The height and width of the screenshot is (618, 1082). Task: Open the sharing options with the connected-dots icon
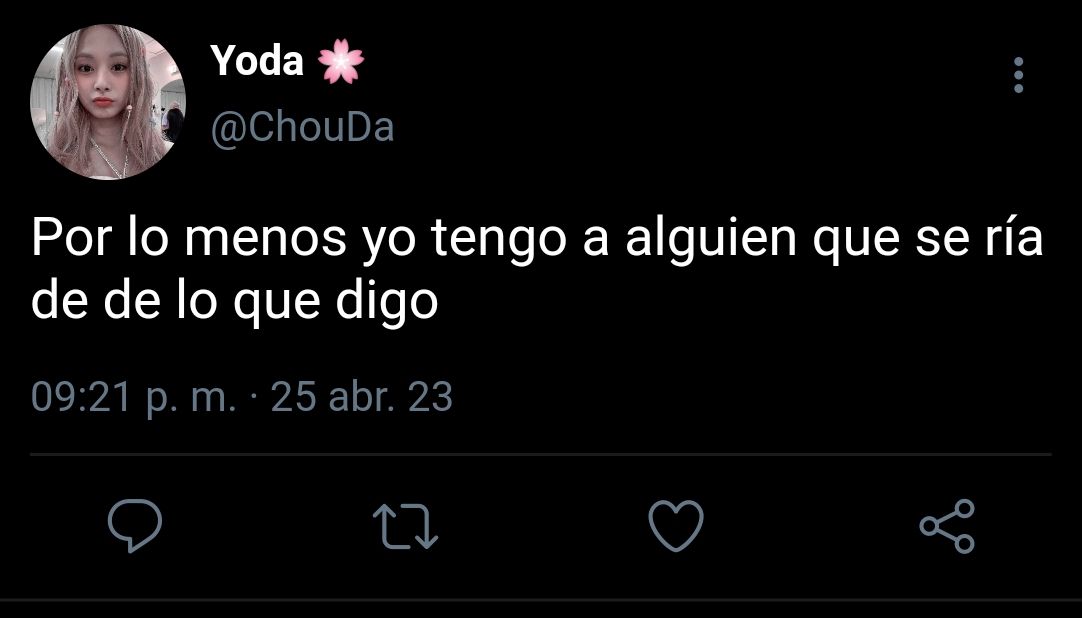pos(947,526)
